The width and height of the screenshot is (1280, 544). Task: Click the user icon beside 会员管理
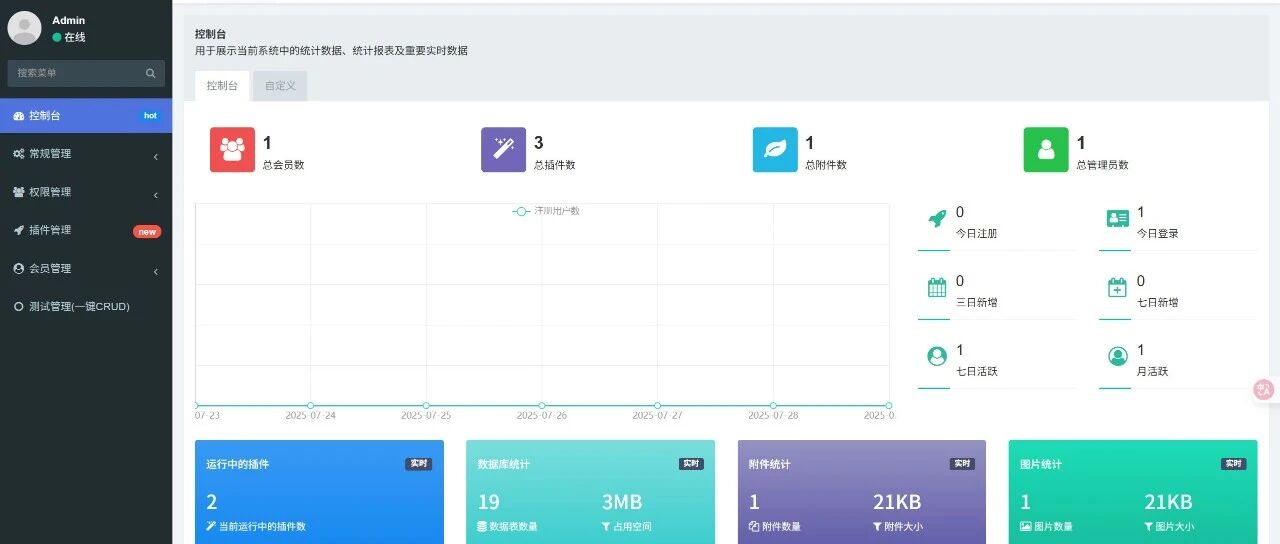click(18, 269)
